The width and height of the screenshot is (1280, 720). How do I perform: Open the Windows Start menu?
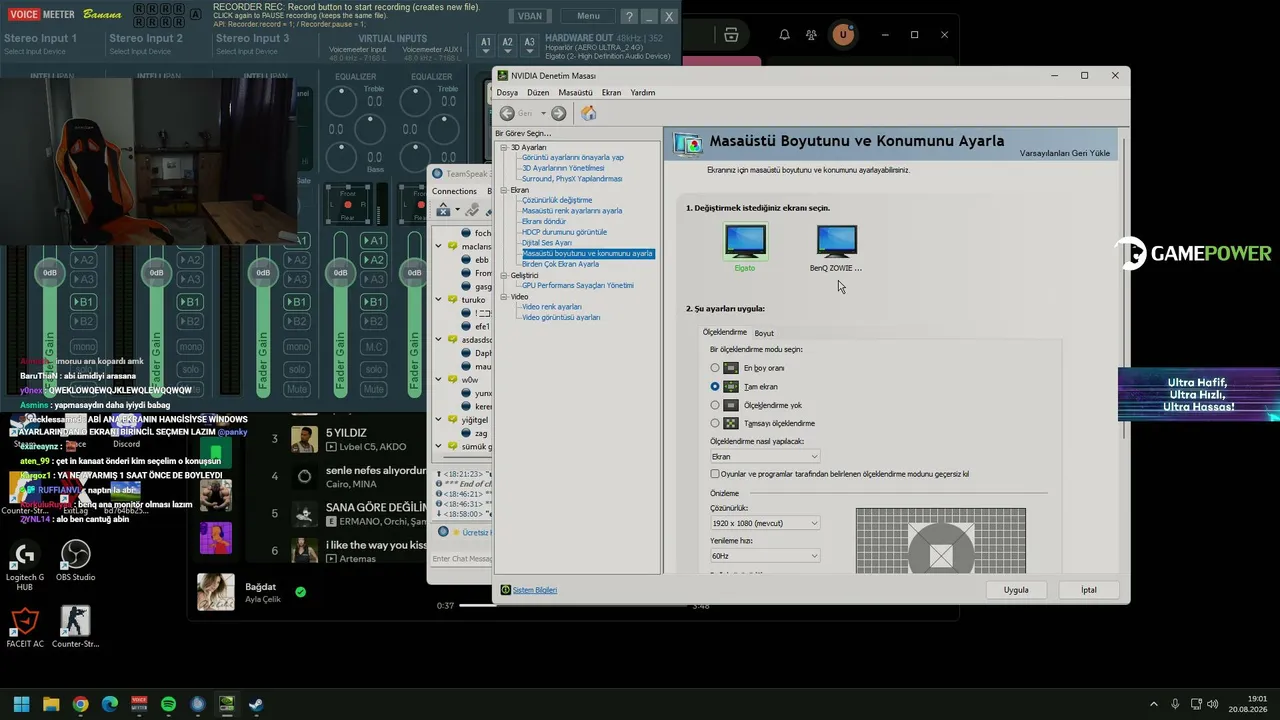tap(21, 704)
